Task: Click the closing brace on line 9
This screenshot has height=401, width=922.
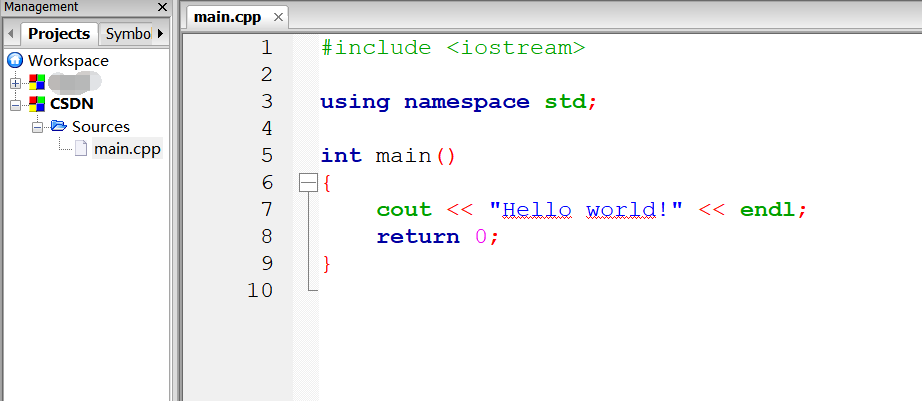Action: (328, 264)
